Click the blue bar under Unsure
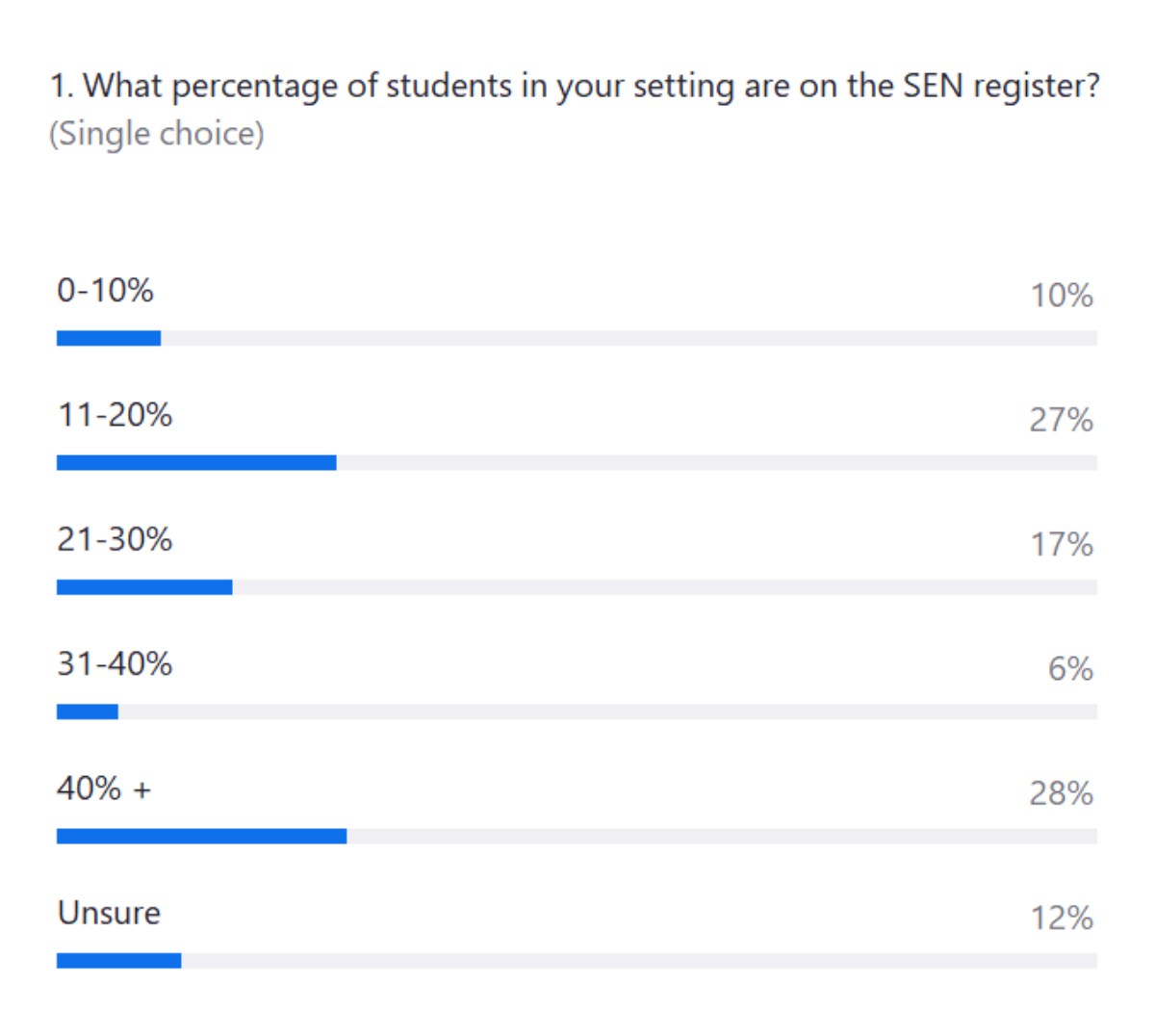The width and height of the screenshot is (1155, 1036). point(118,961)
